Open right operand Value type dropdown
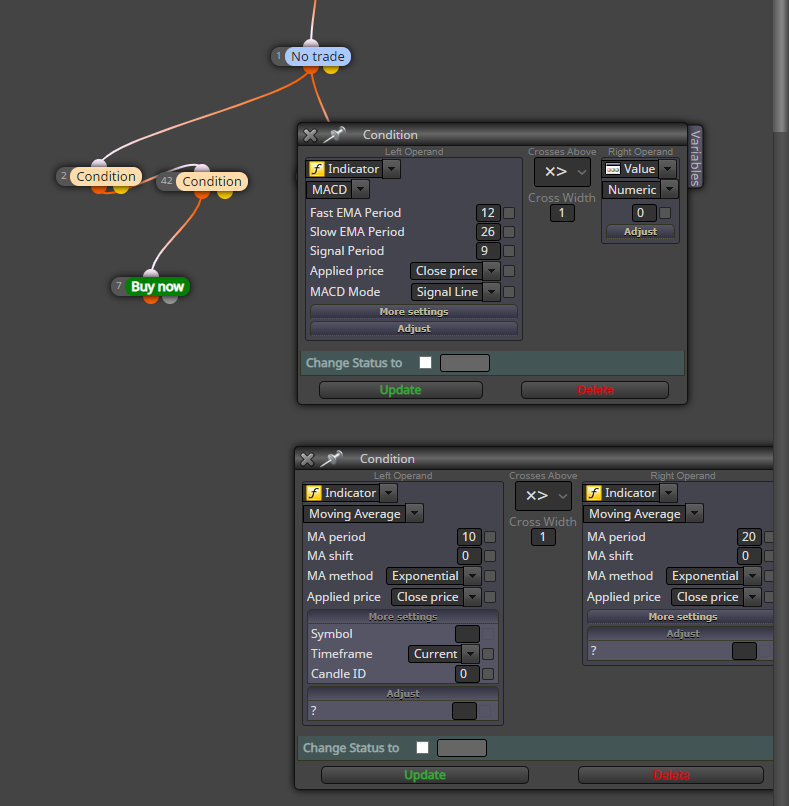Screen dimensions: 789x806 click(x=667, y=169)
